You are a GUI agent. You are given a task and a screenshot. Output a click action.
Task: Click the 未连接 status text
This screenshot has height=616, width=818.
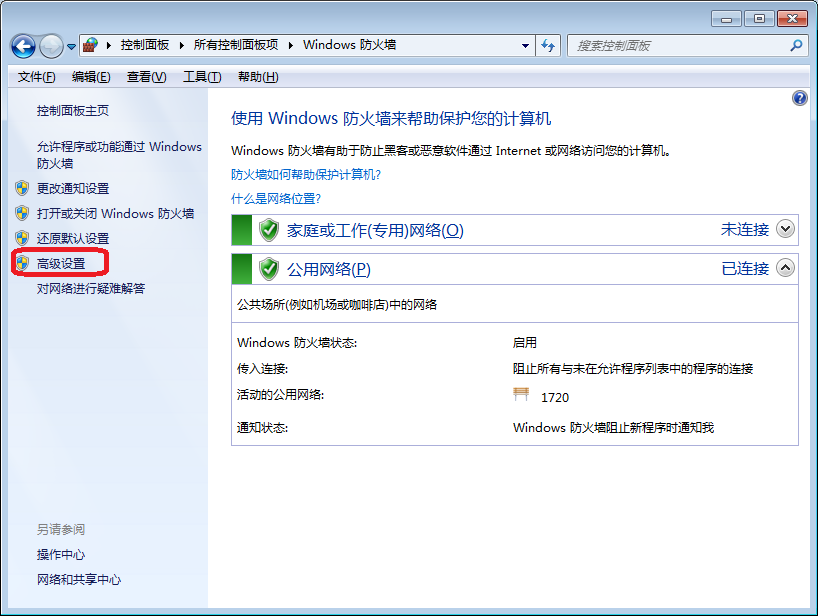point(745,229)
